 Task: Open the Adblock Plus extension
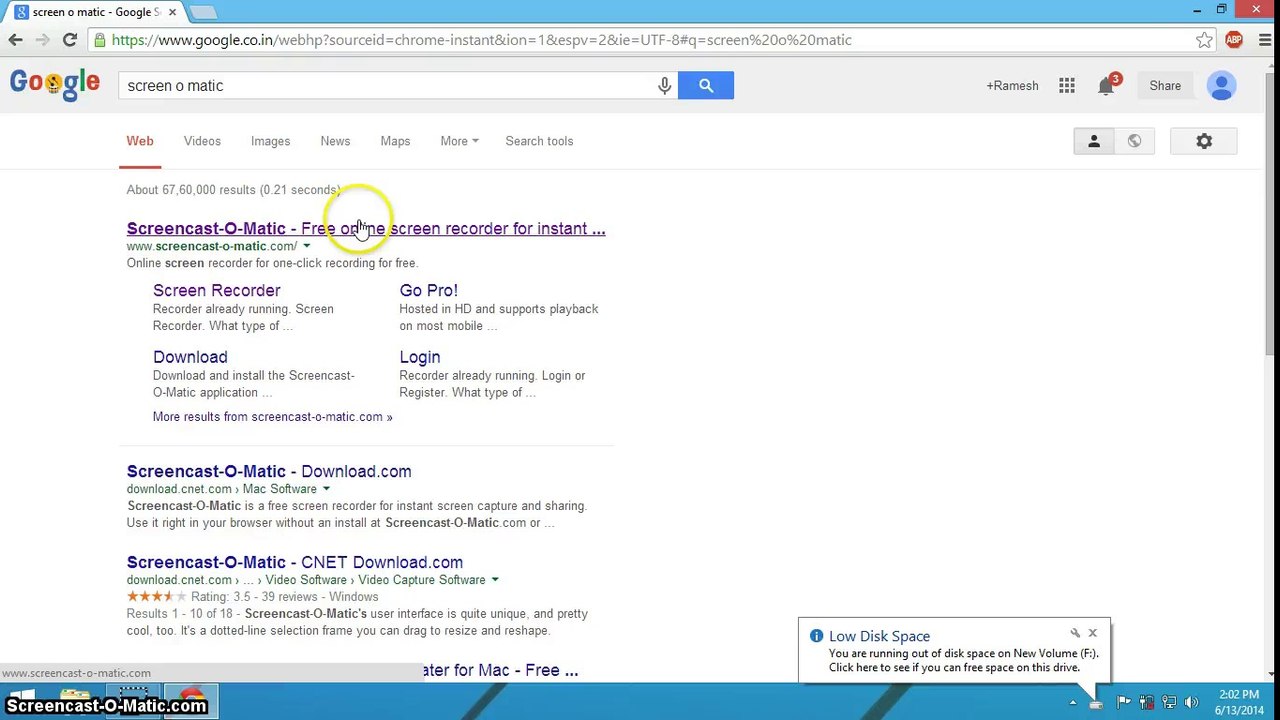point(1234,40)
